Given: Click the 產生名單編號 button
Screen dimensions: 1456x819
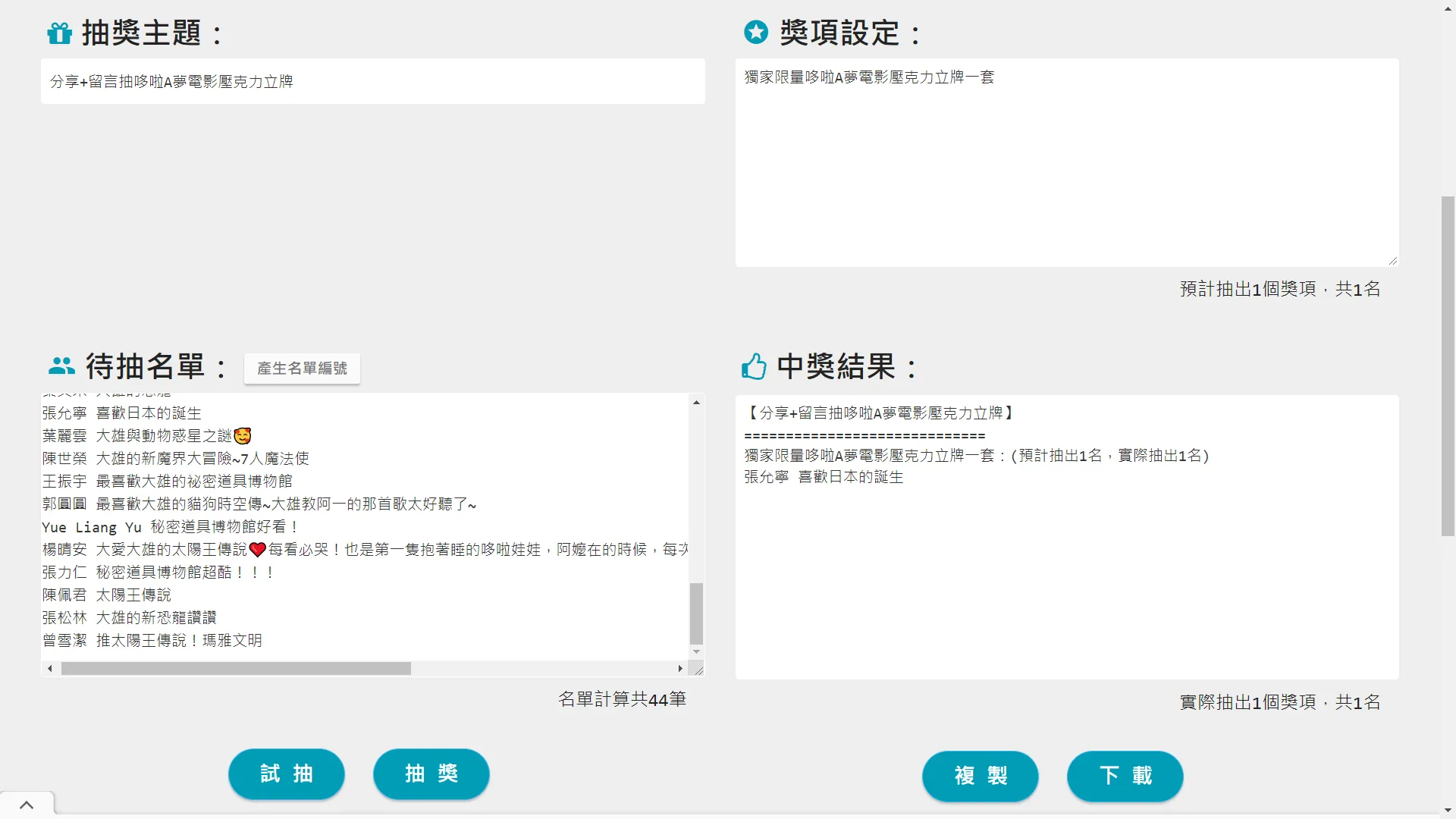Looking at the screenshot, I should [x=302, y=369].
